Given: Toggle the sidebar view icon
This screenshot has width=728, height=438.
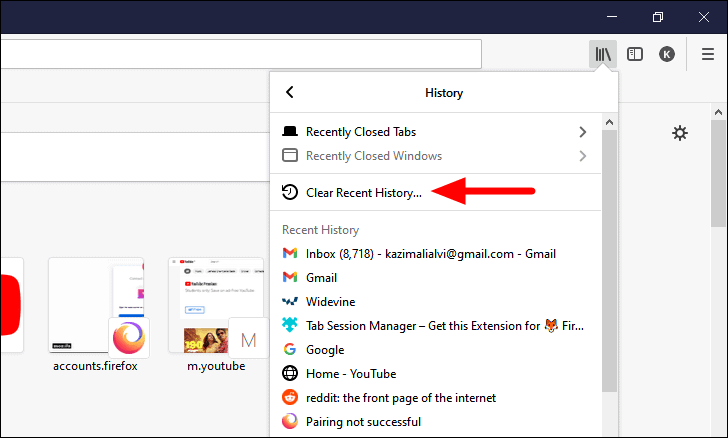Looking at the screenshot, I should [635, 54].
